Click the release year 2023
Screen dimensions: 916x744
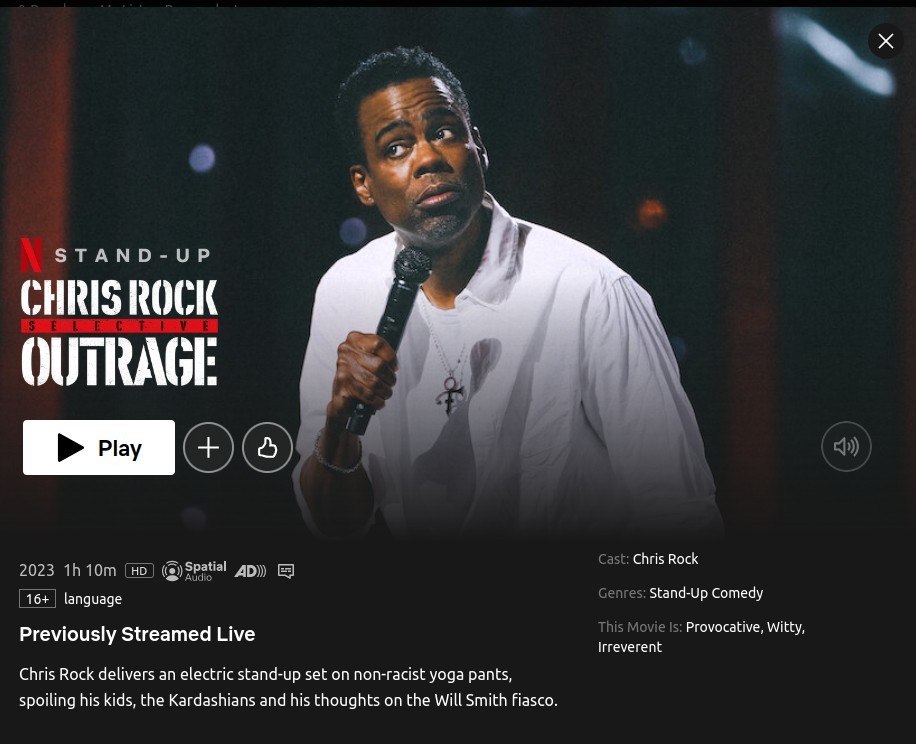click(x=37, y=570)
